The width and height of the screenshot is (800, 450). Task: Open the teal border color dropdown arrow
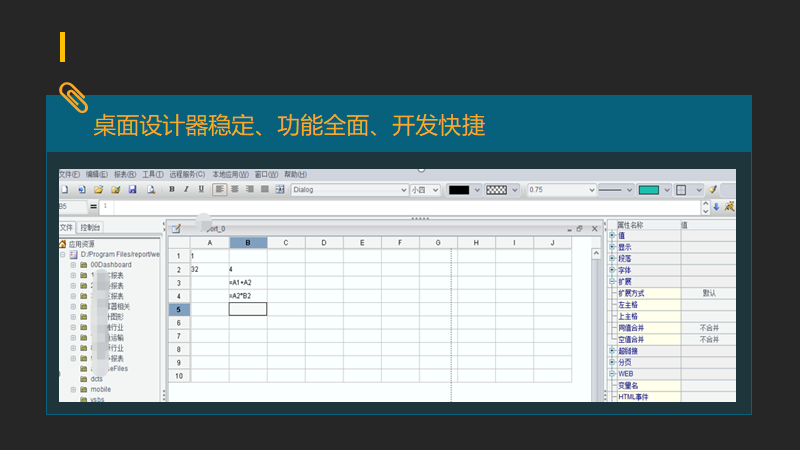click(667, 190)
